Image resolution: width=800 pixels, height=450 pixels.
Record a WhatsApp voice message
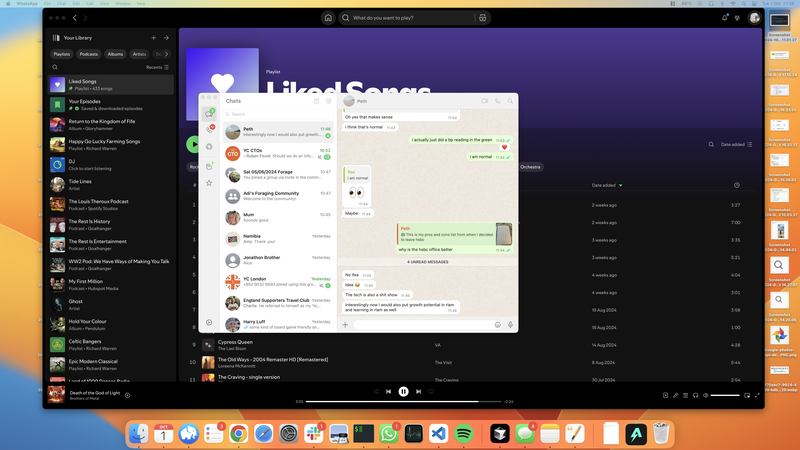point(510,324)
